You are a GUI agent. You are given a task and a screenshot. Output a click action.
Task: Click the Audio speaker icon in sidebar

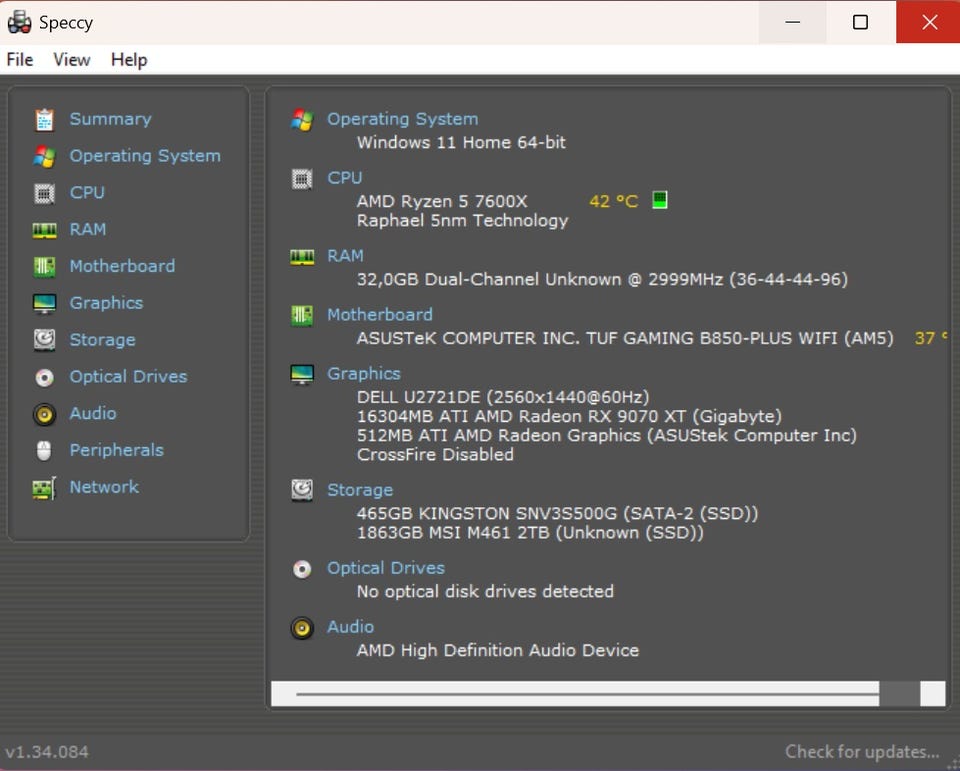44,414
